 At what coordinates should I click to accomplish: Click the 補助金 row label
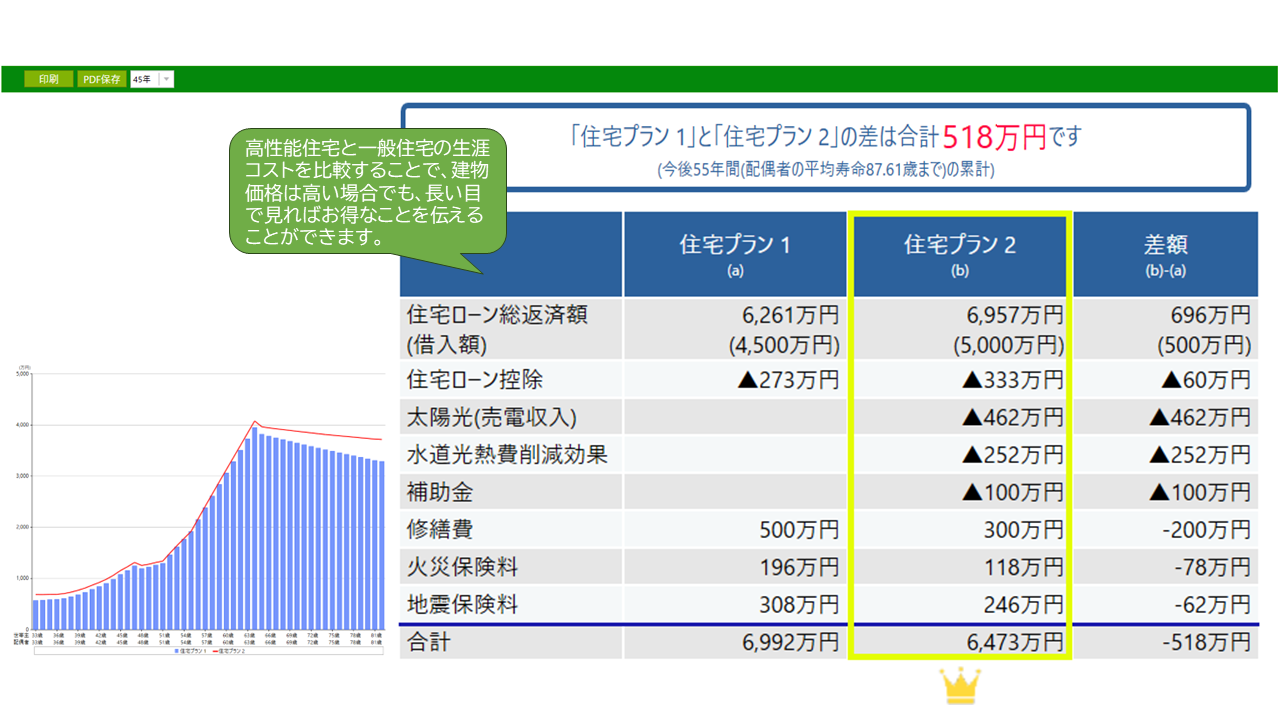[440, 492]
